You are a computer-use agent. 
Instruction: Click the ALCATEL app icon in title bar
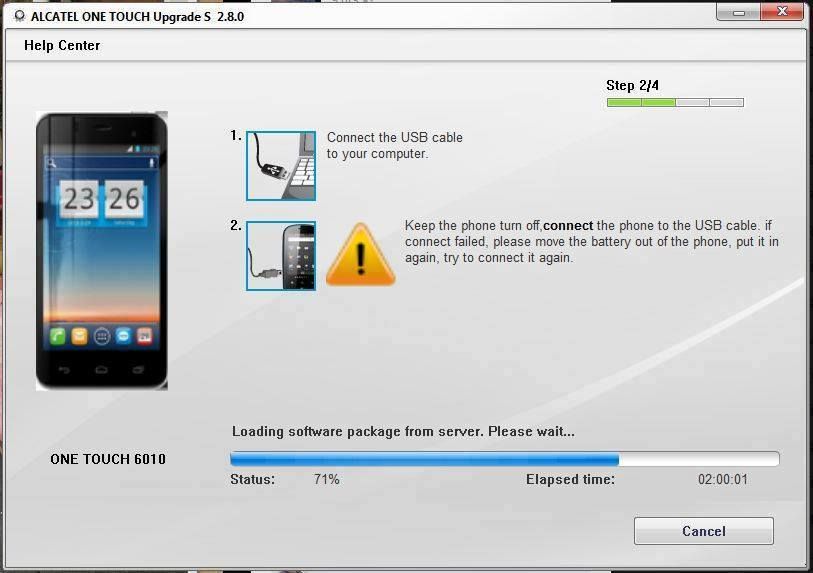[x=19, y=16]
